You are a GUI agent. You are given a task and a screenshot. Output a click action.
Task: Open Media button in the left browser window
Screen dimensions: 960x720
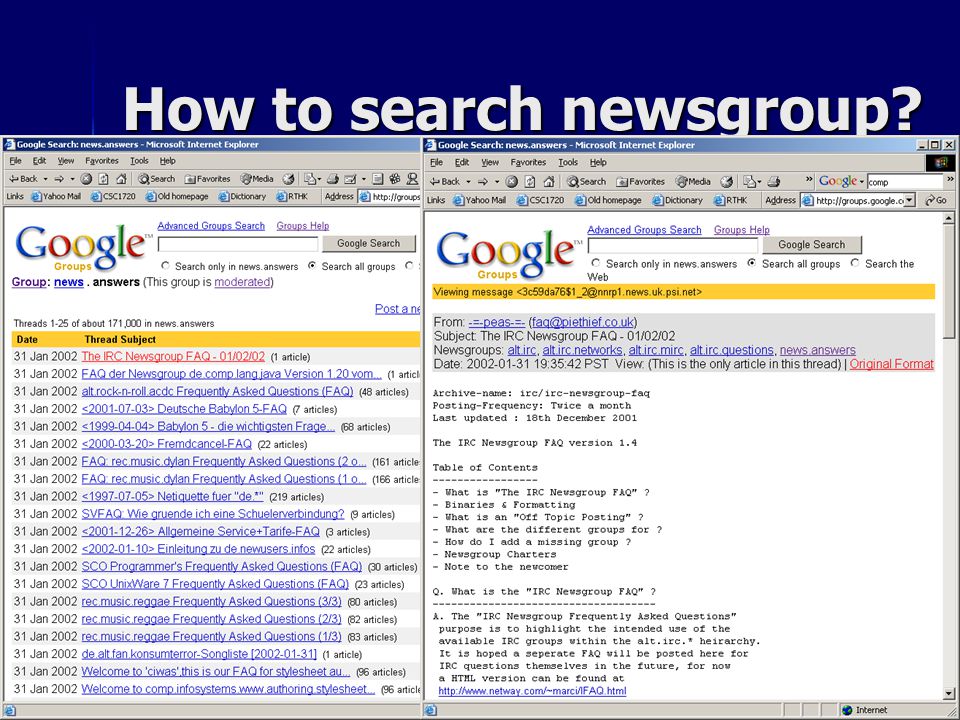257,179
